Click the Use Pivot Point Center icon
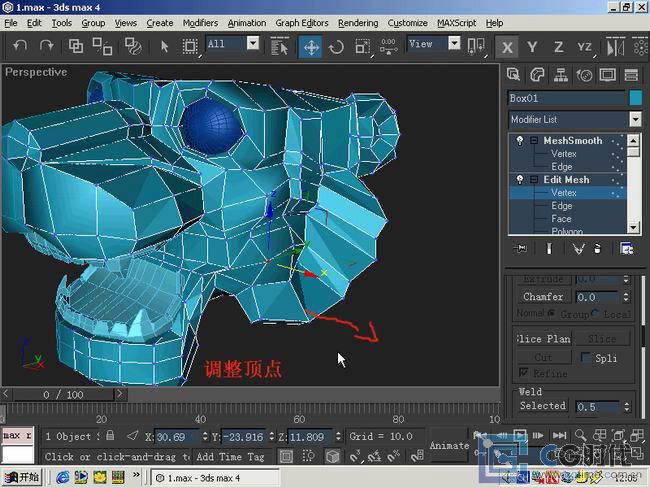The width and height of the screenshot is (650, 488). point(475,46)
